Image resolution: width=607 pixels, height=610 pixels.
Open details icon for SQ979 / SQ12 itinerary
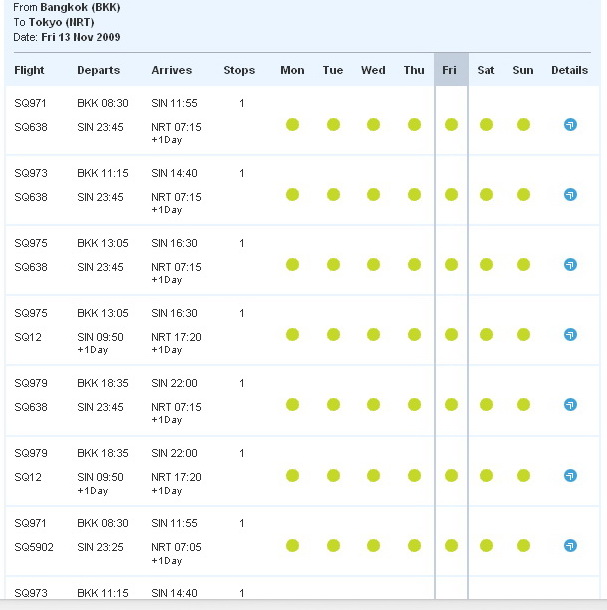point(570,475)
